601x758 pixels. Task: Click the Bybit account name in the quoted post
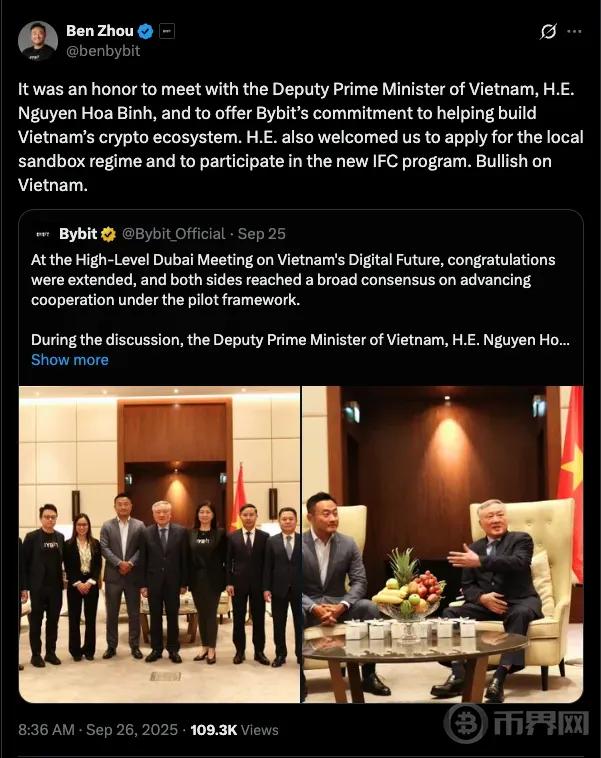click(78, 234)
